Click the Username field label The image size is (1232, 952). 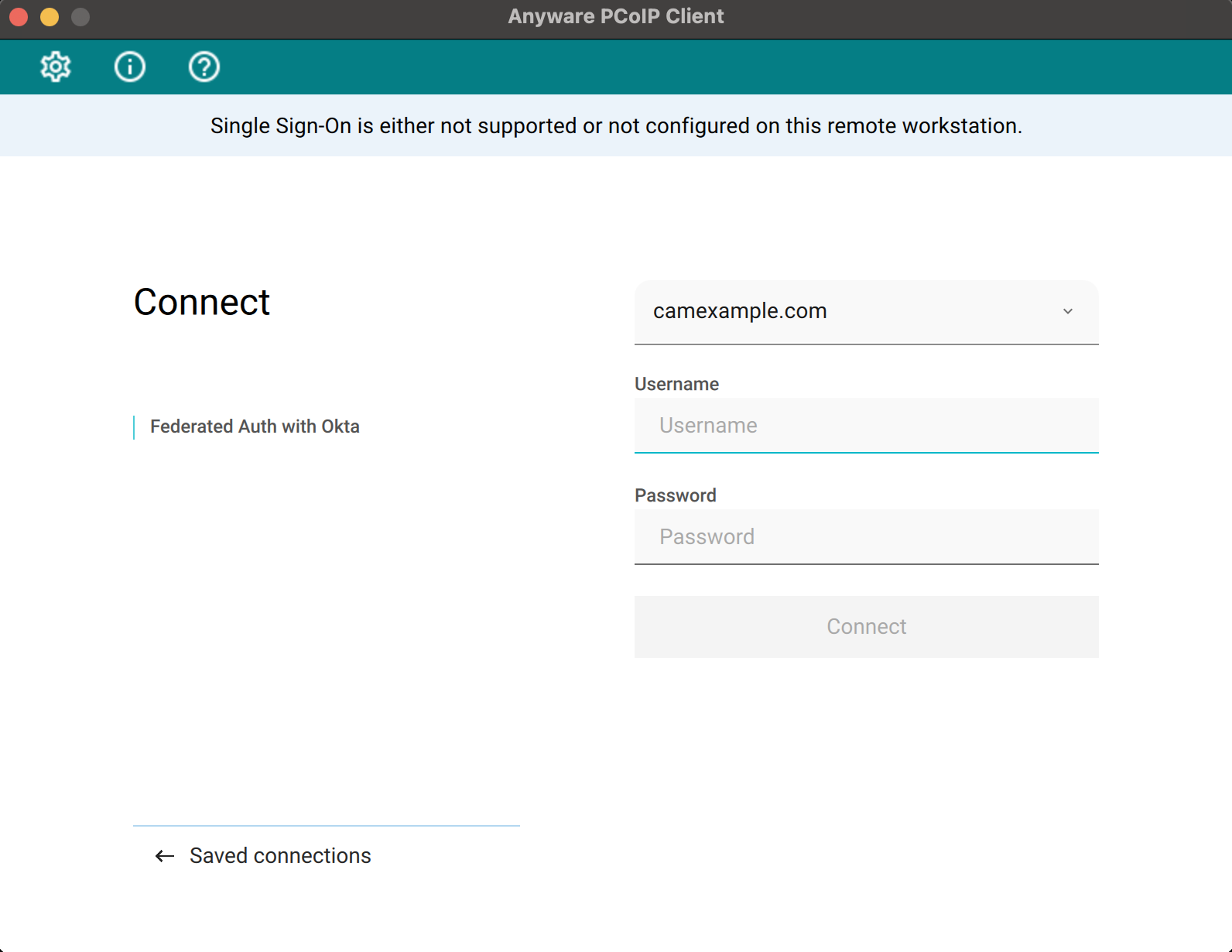[676, 384]
